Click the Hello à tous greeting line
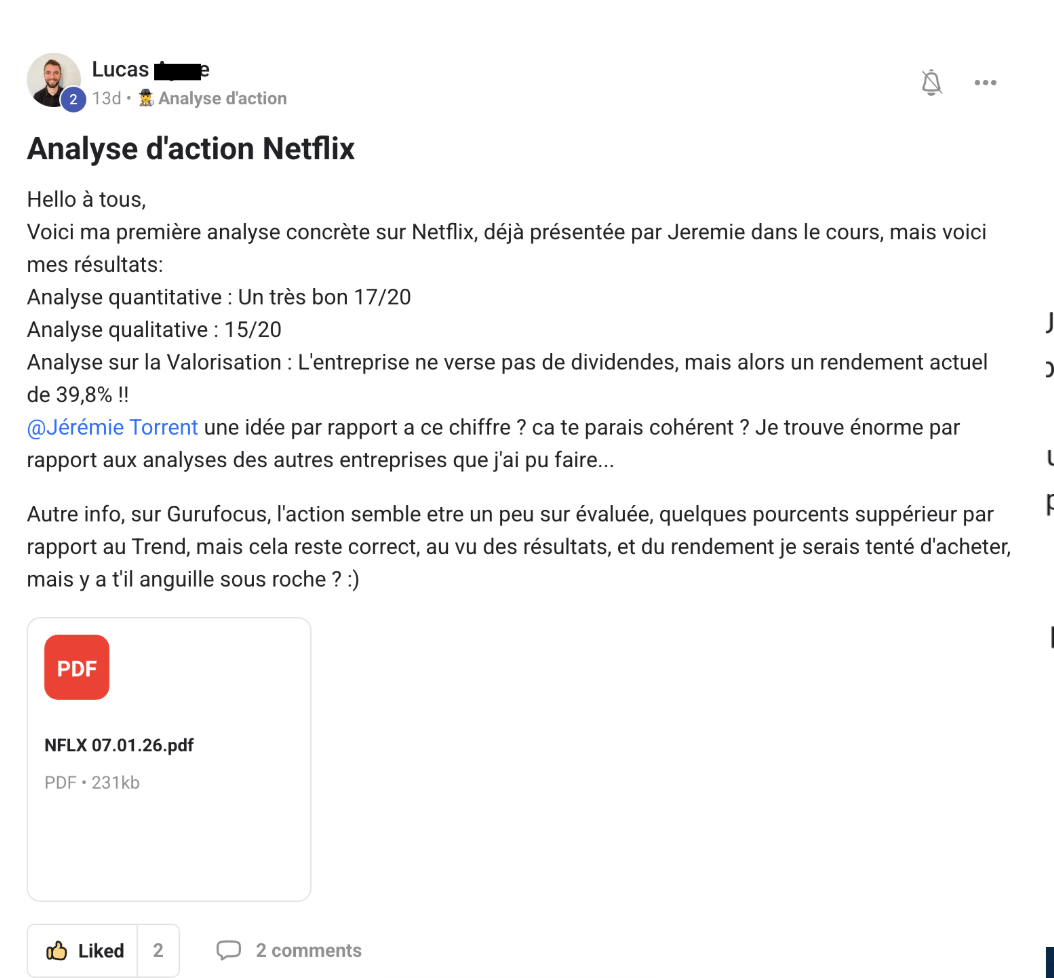Viewport: 1054px width, 978px height. (x=86, y=200)
